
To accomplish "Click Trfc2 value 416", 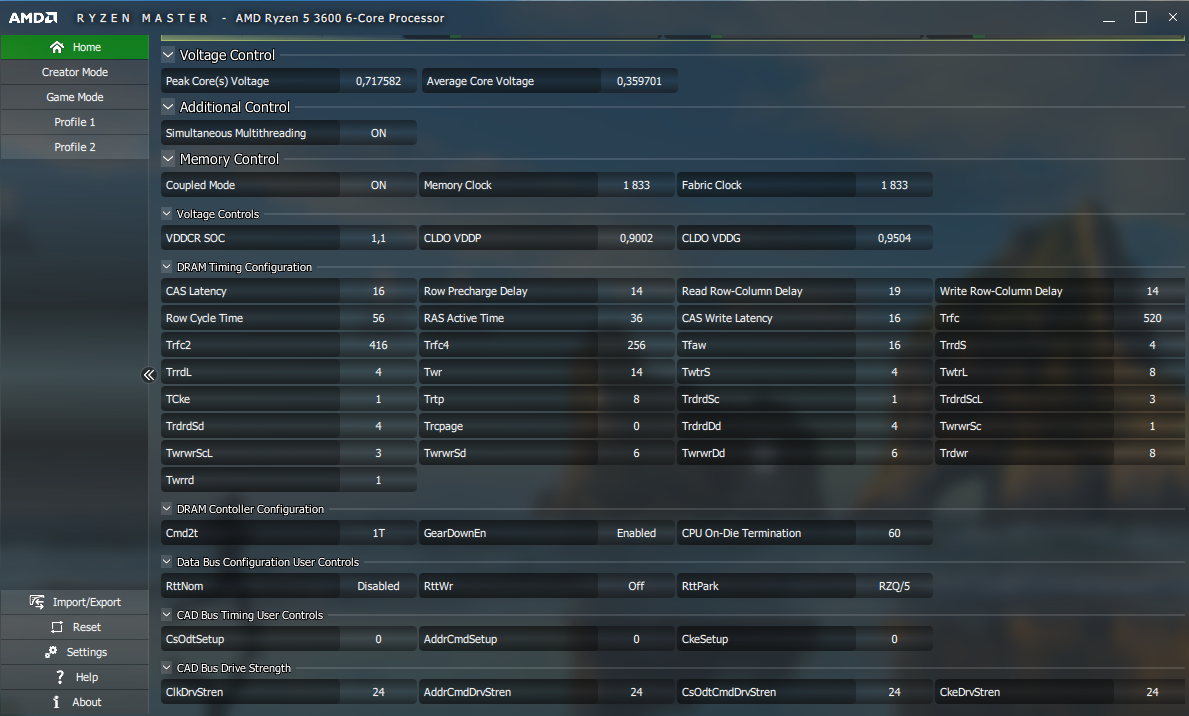I will pos(378,345).
